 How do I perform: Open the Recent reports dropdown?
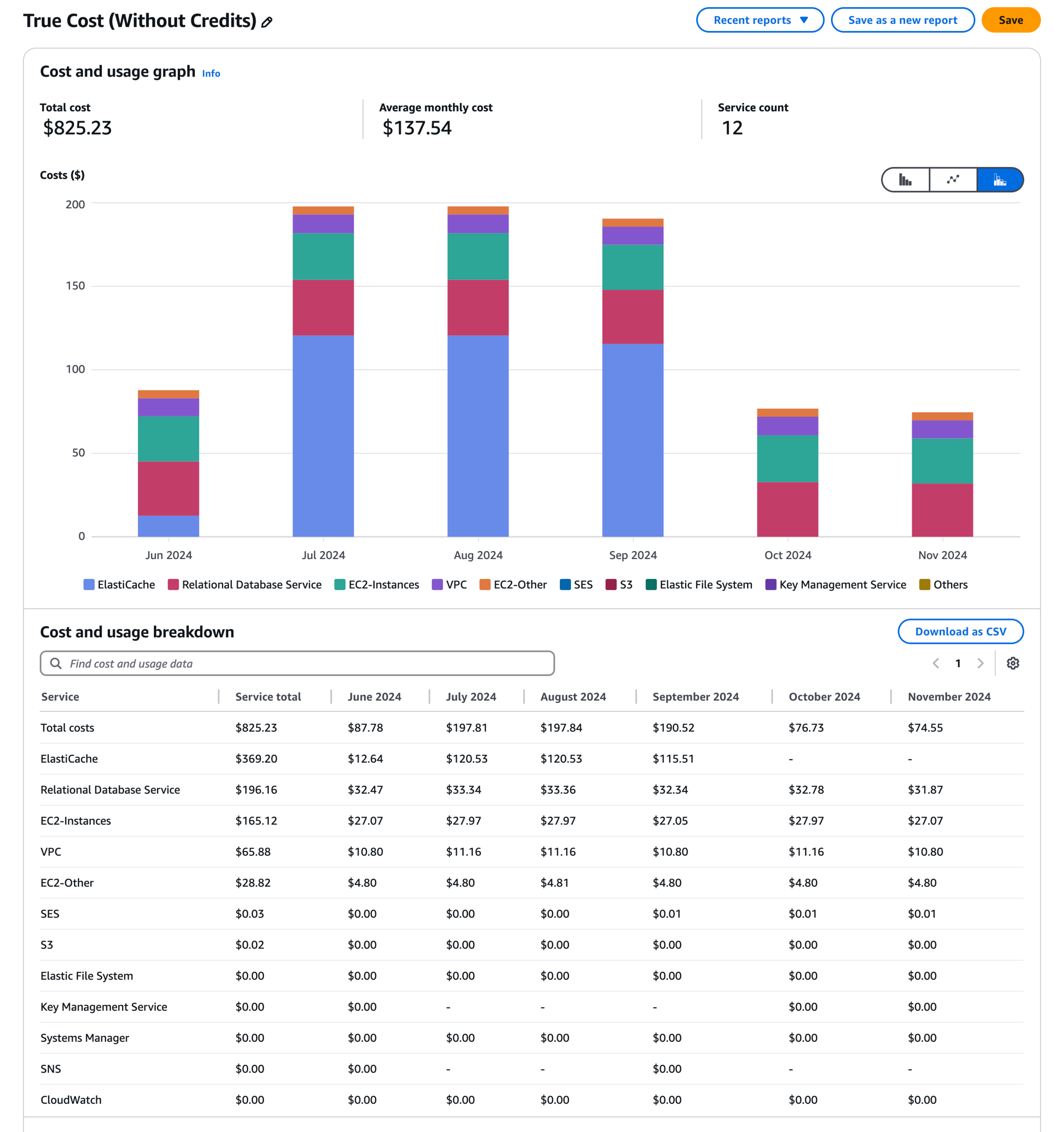pos(760,20)
